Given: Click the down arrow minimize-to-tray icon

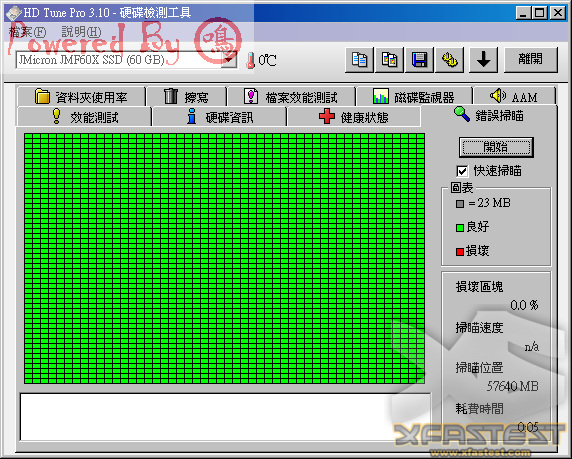Looking at the screenshot, I should (x=483, y=59).
